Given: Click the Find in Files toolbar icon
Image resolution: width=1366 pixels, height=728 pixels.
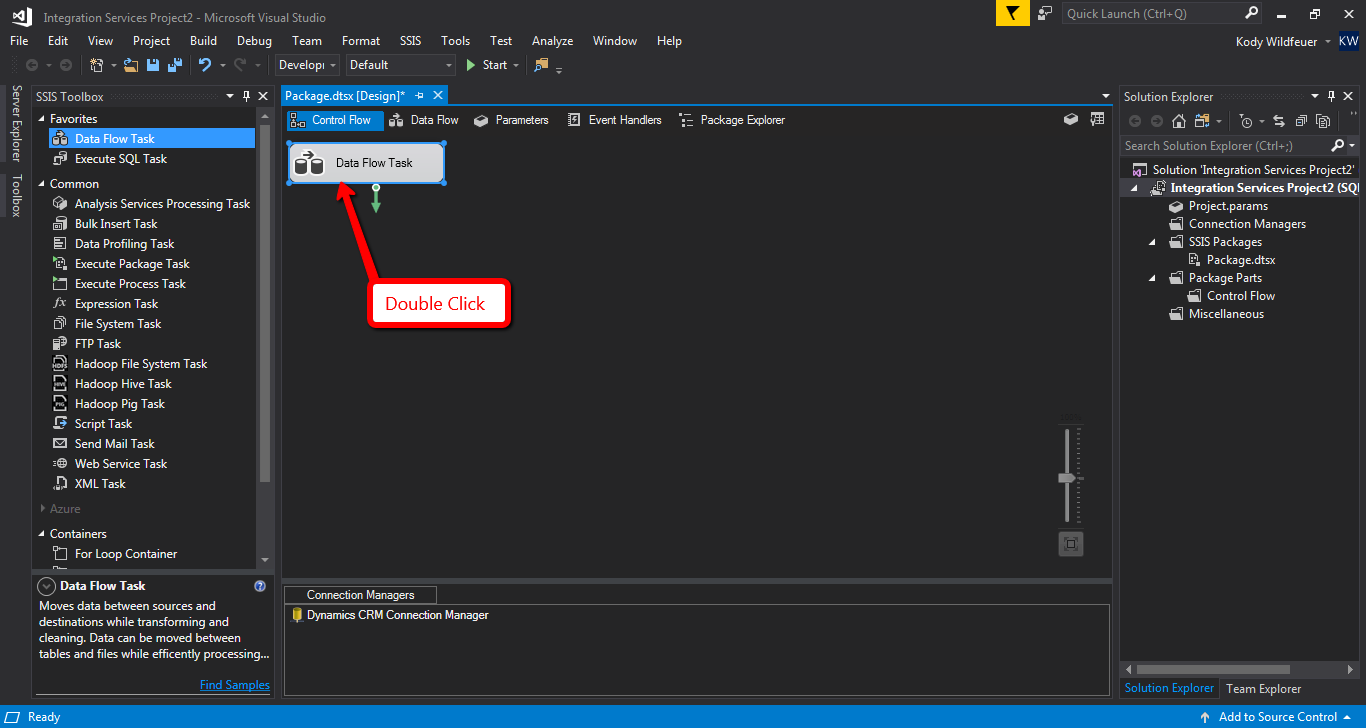Looking at the screenshot, I should click(x=542, y=65).
